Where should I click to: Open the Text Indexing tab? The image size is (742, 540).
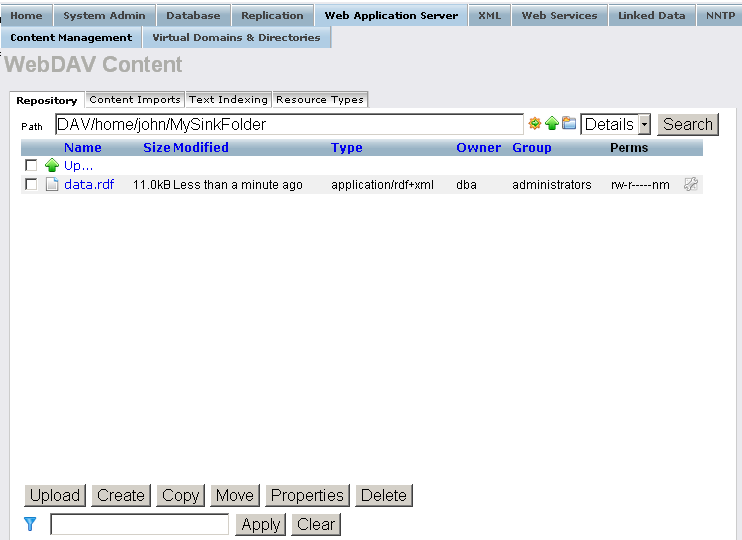[229, 100]
